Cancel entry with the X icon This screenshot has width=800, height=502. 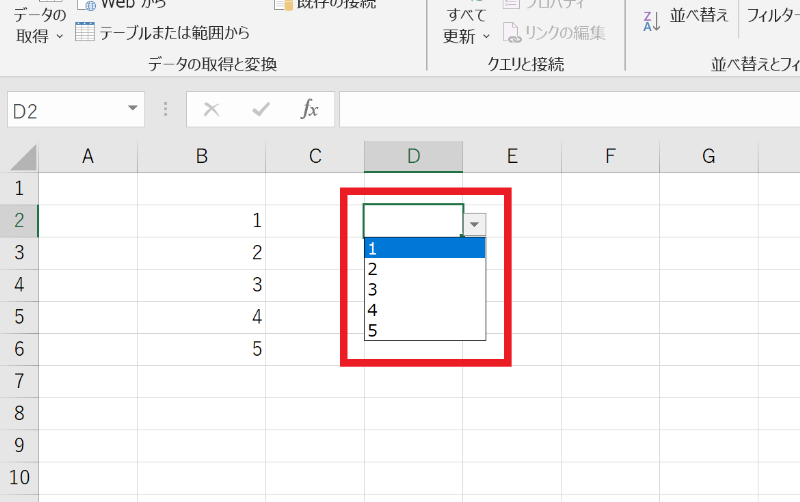pos(211,109)
